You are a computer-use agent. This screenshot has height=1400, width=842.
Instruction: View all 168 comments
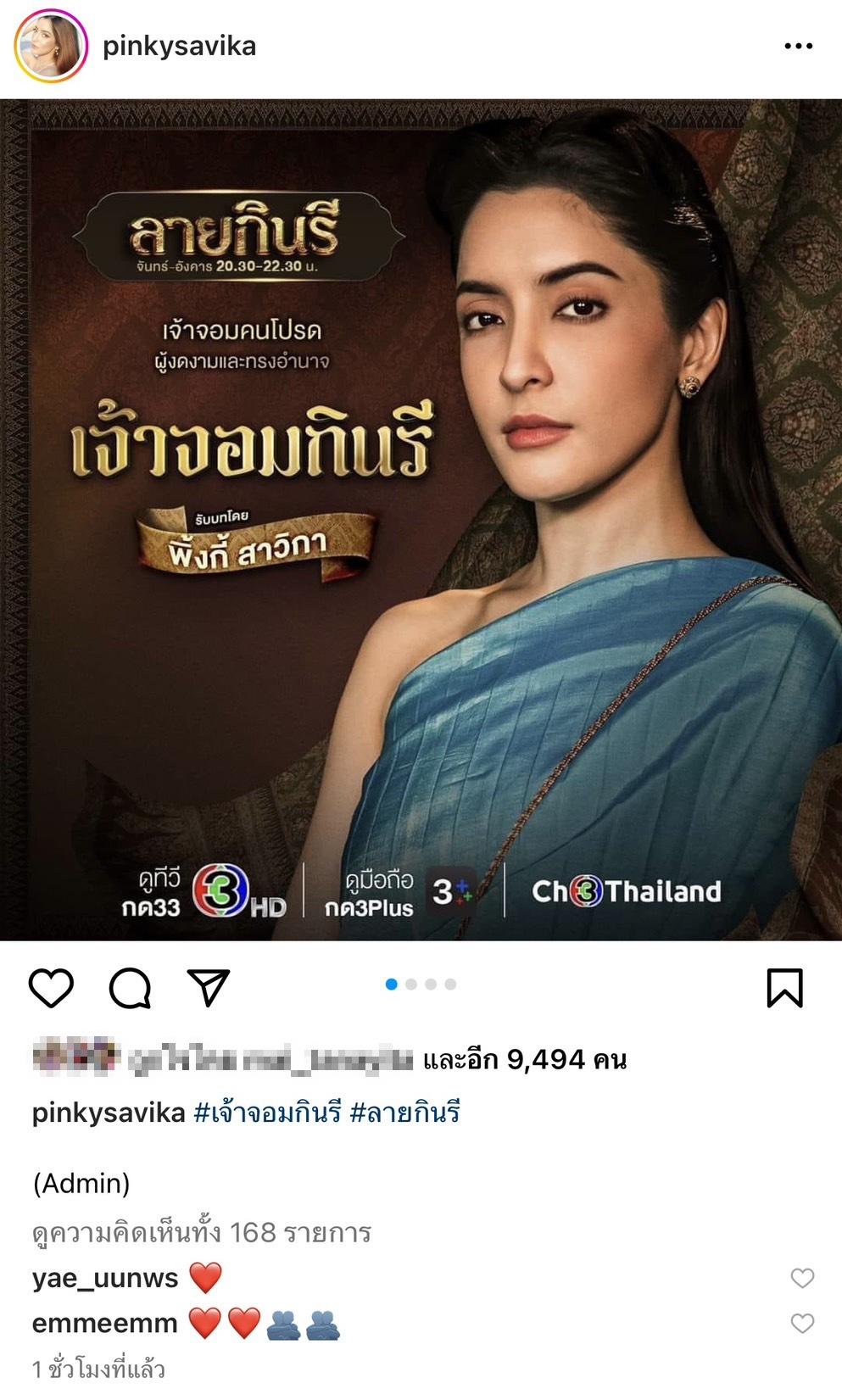click(202, 1231)
